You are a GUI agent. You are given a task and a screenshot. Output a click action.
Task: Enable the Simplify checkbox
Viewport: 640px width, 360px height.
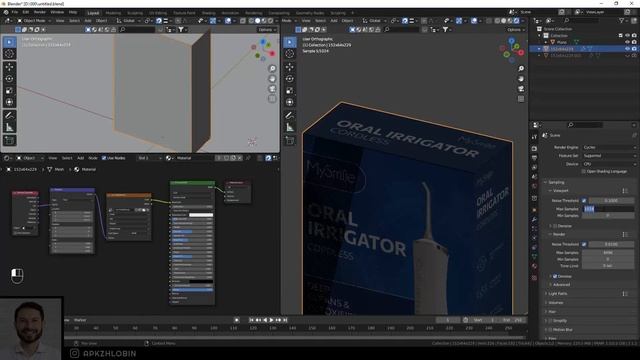[550, 321]
